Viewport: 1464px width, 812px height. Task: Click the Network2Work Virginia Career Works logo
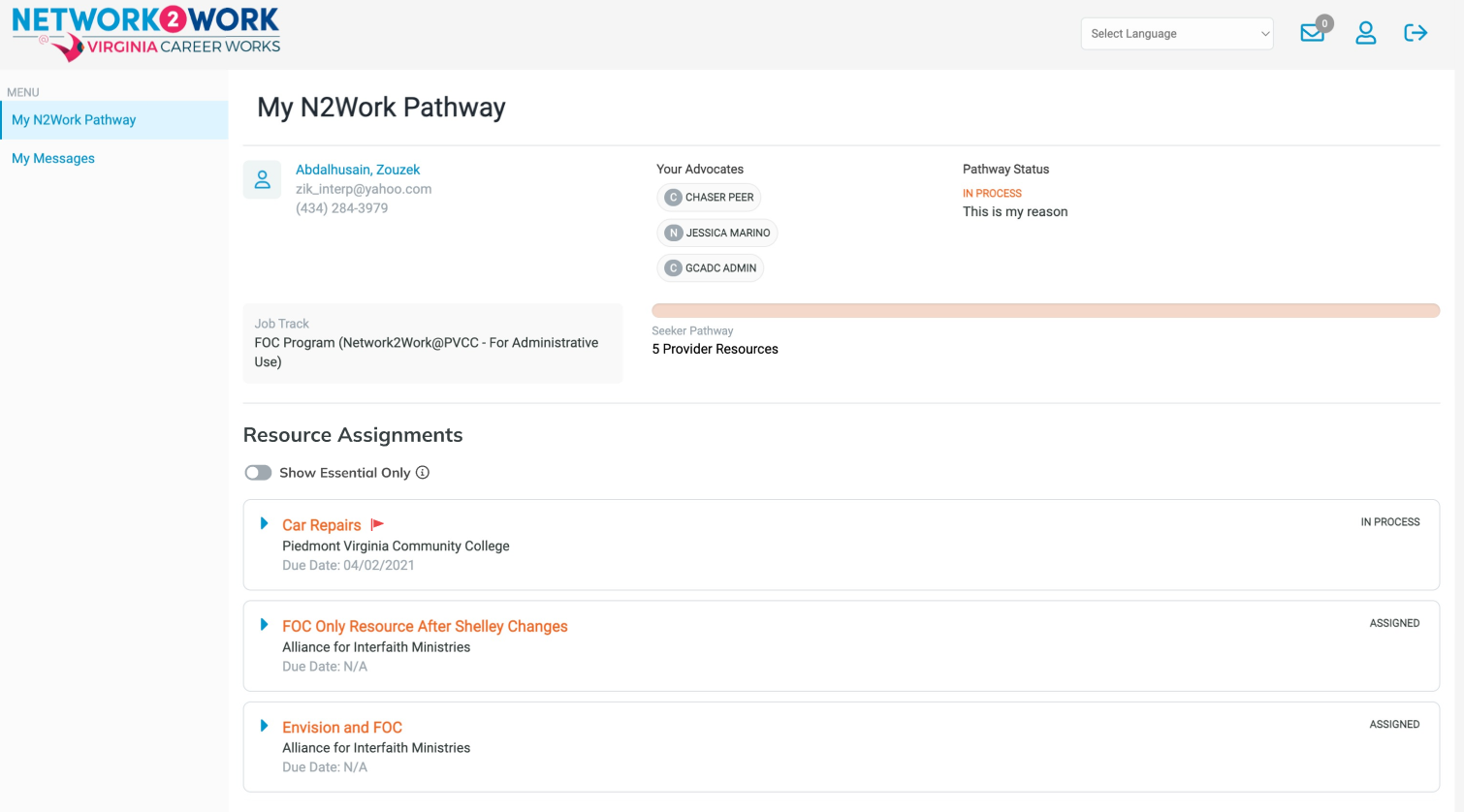click(145, 34)
